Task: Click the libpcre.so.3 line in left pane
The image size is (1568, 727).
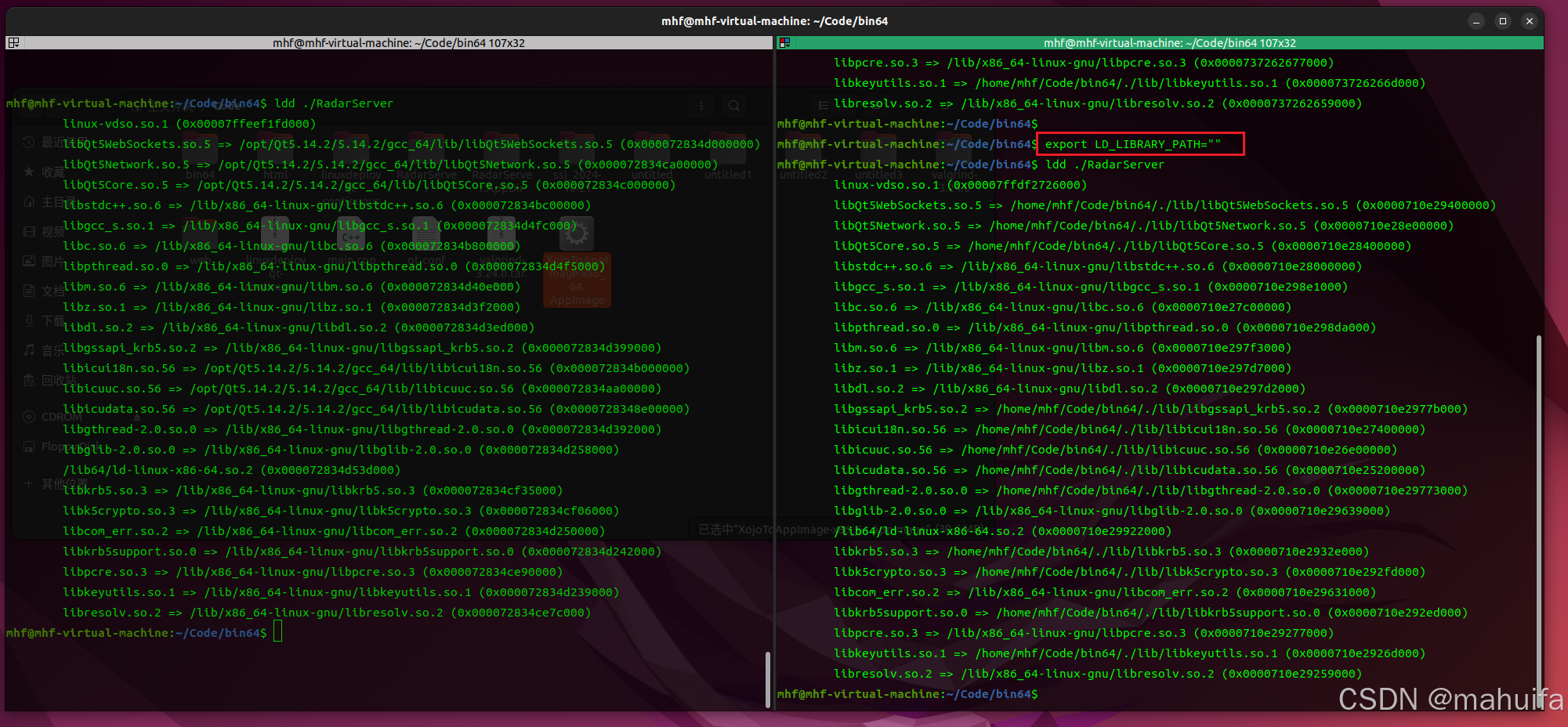Action: point(313,572)
